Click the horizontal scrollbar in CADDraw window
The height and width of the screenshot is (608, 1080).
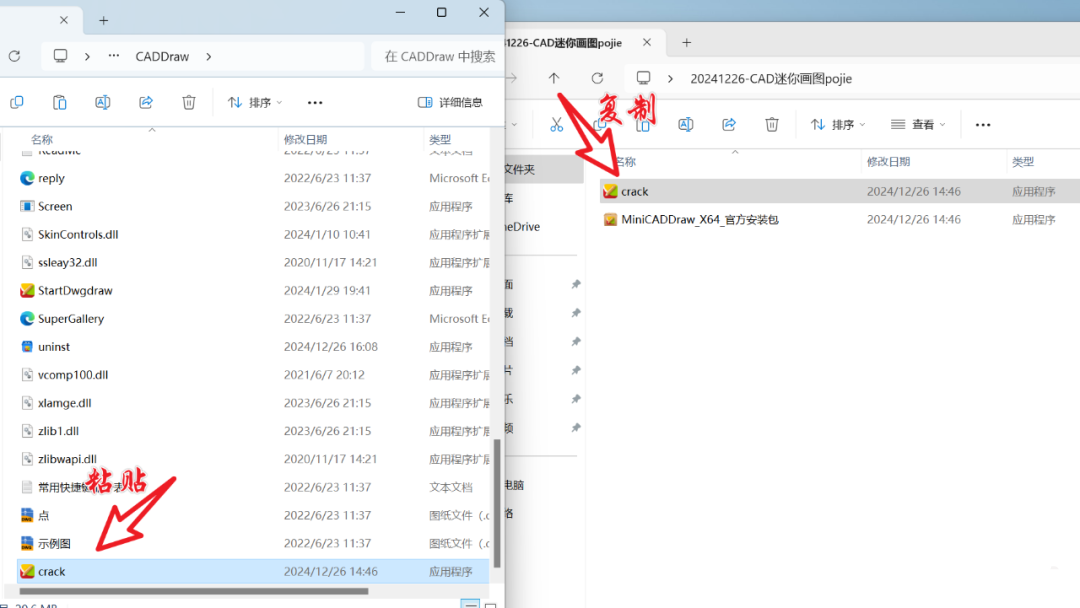point(194,591)
